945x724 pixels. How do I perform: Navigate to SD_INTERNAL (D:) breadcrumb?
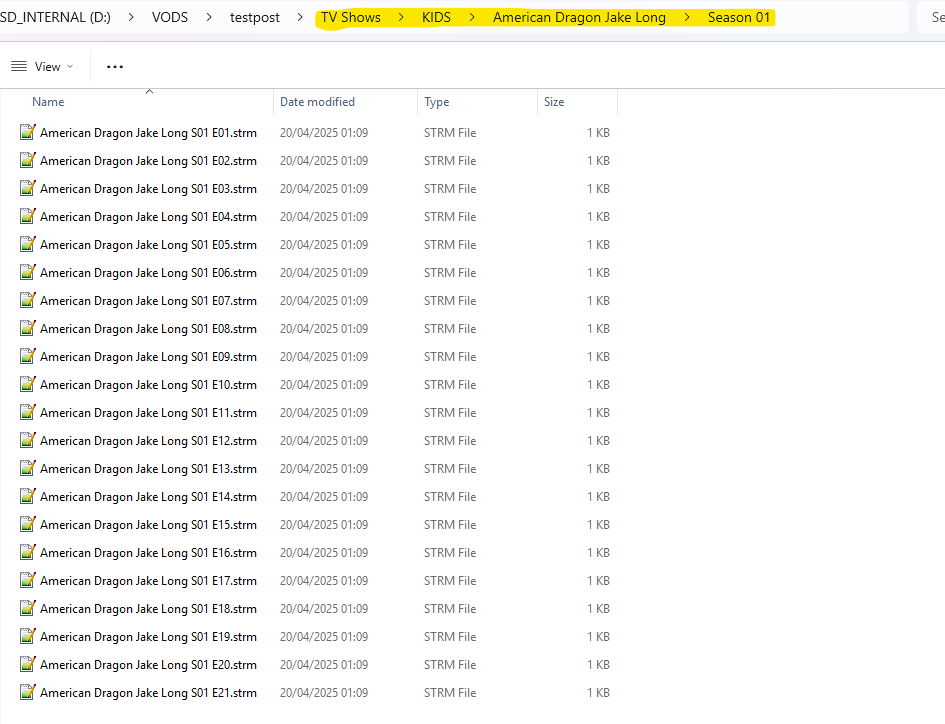[55, 17]
